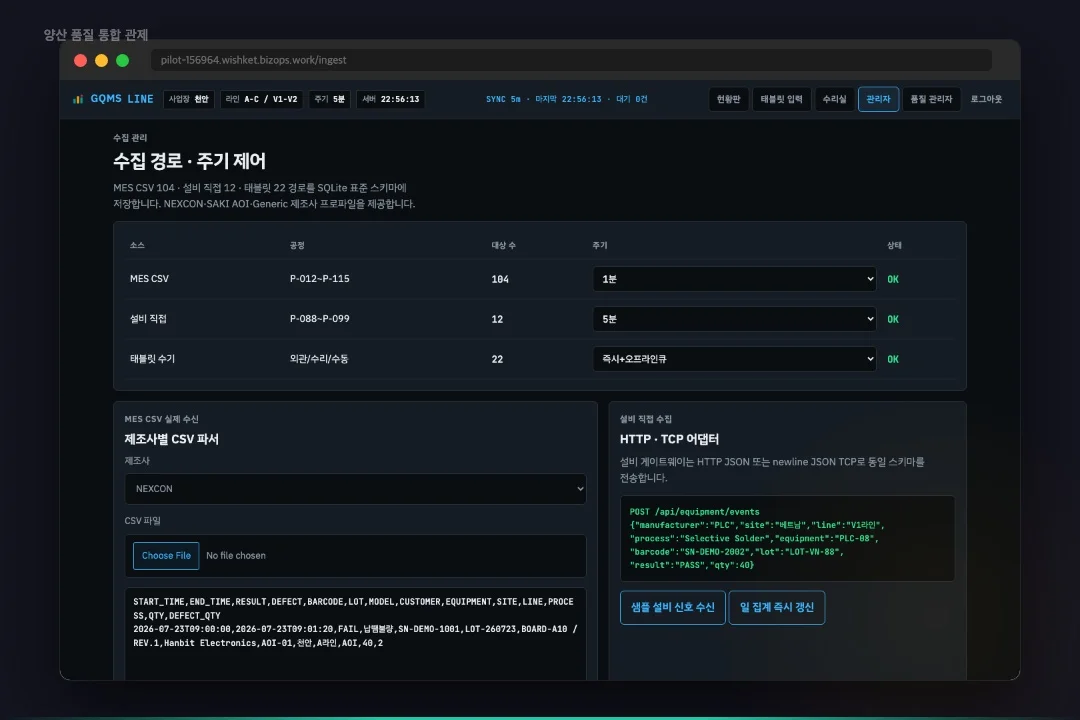
Task: Click the GQMS LINE bar-chart logo icon
Action: pos(78,99)
